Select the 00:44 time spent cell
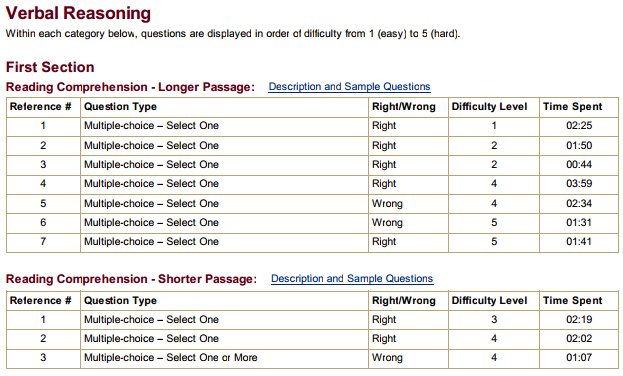 click(x=579, y=165)
